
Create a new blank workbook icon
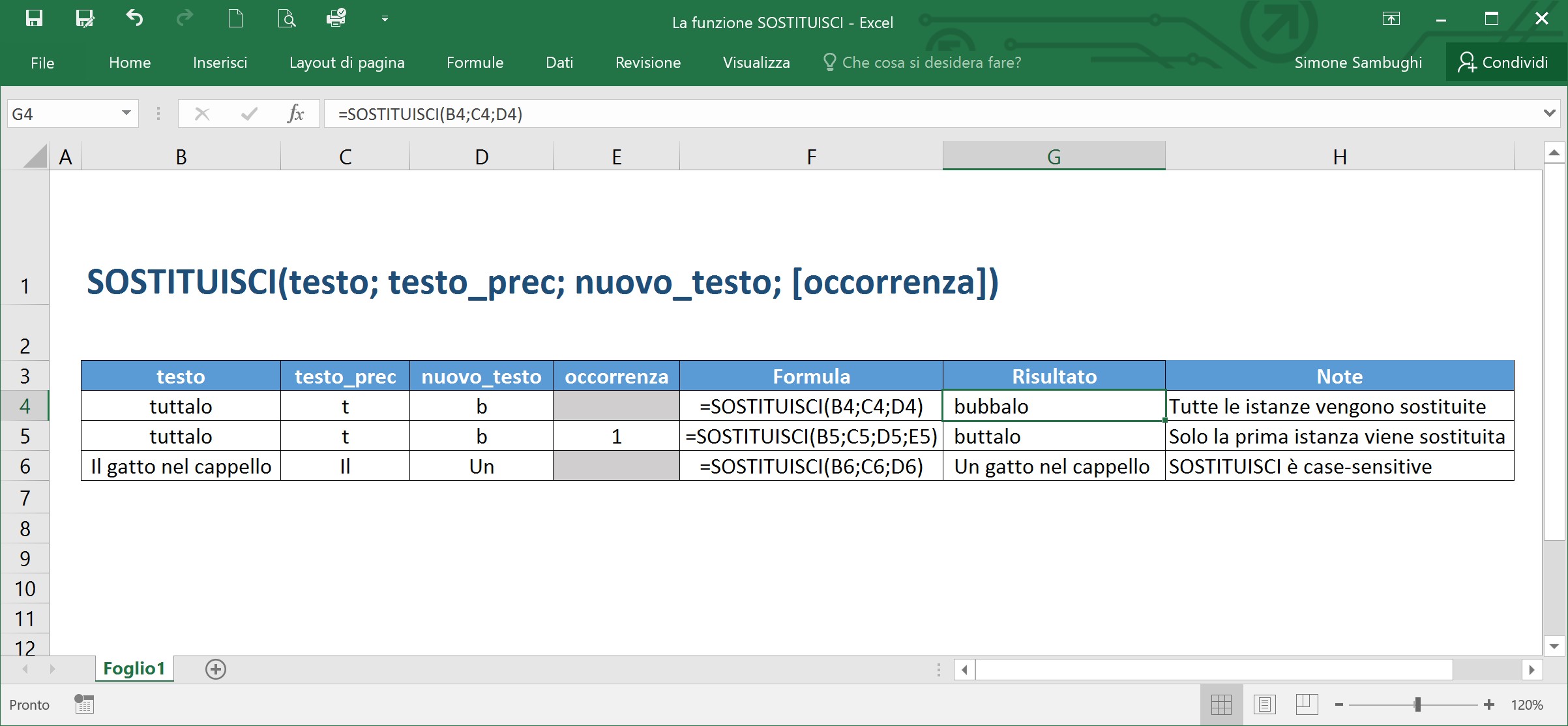tap(236, 18)
